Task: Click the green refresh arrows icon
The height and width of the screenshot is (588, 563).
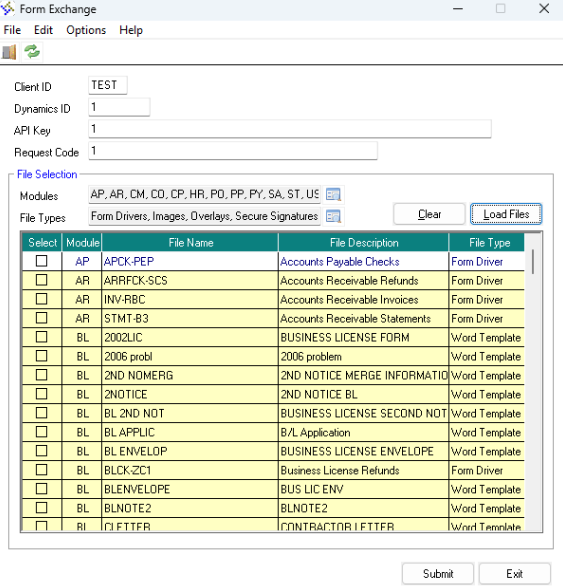Action: coord(32,52)
